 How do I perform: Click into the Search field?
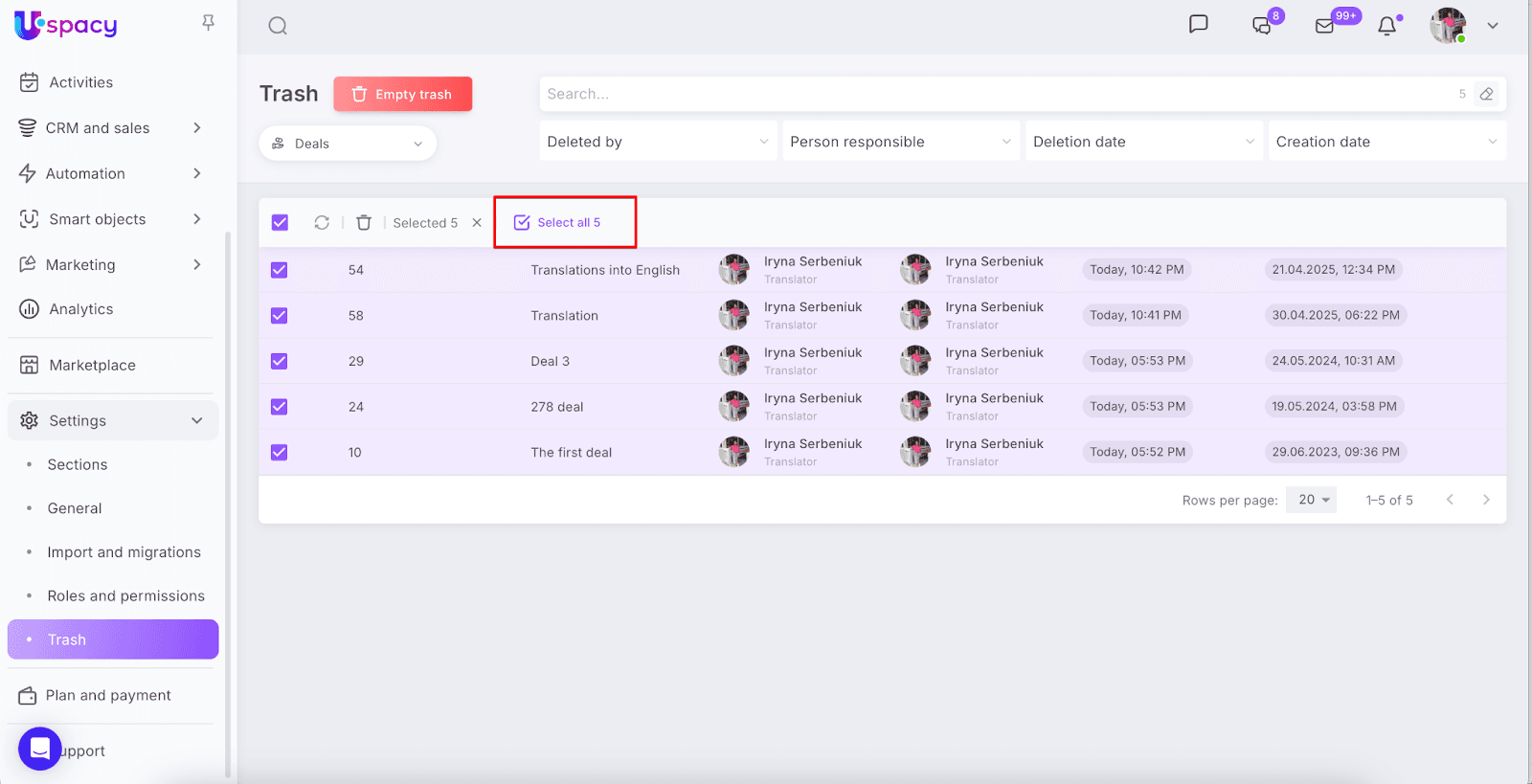coord(996,94)
